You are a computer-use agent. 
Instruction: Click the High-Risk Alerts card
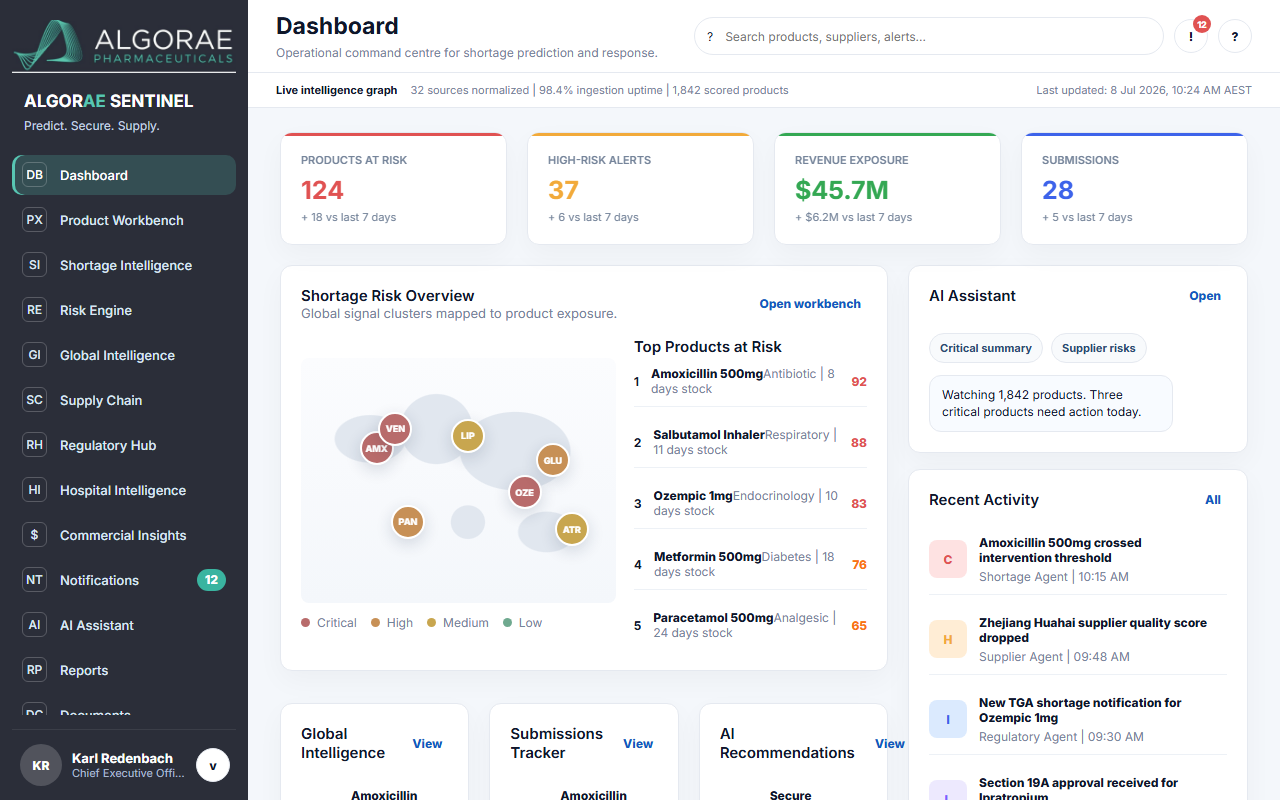pyautogui.click(x=640, y=189)
